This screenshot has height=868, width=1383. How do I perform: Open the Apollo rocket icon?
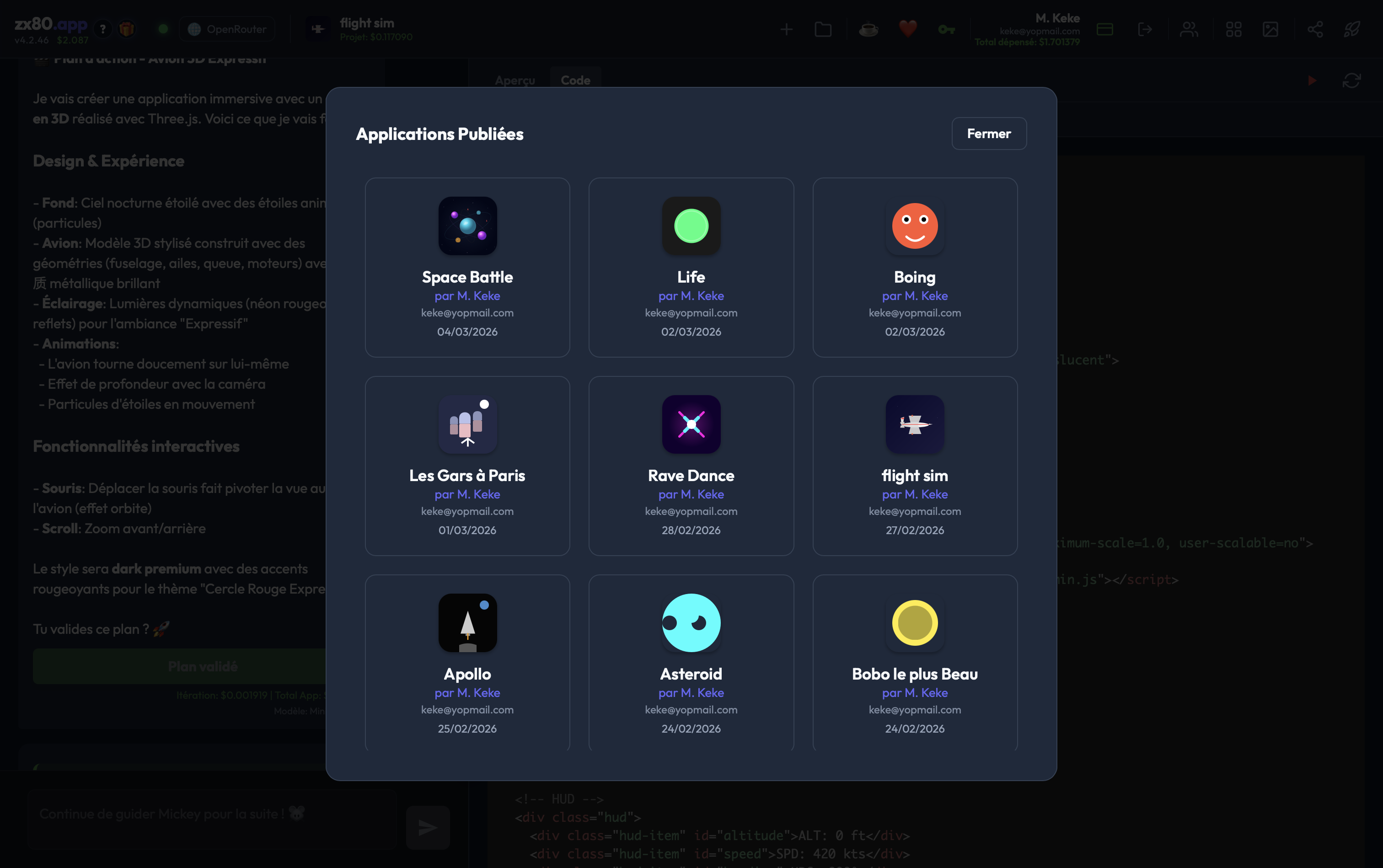pos(467,623)
